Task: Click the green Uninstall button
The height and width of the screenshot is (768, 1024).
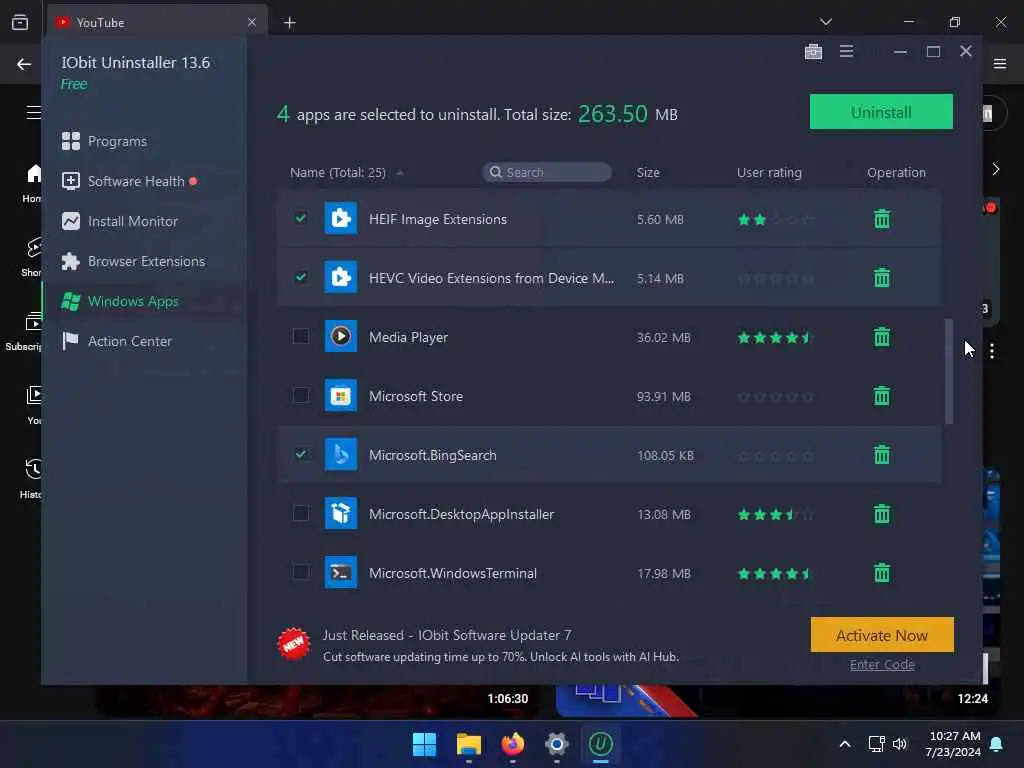Action: pyautogui.click(x=881, y=112)
